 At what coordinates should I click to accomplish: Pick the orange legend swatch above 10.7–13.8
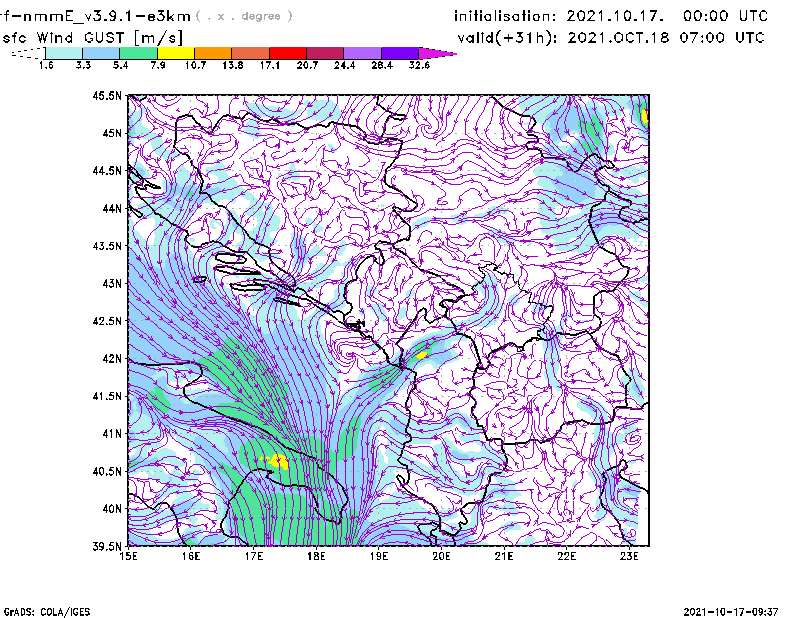(213, 53)
